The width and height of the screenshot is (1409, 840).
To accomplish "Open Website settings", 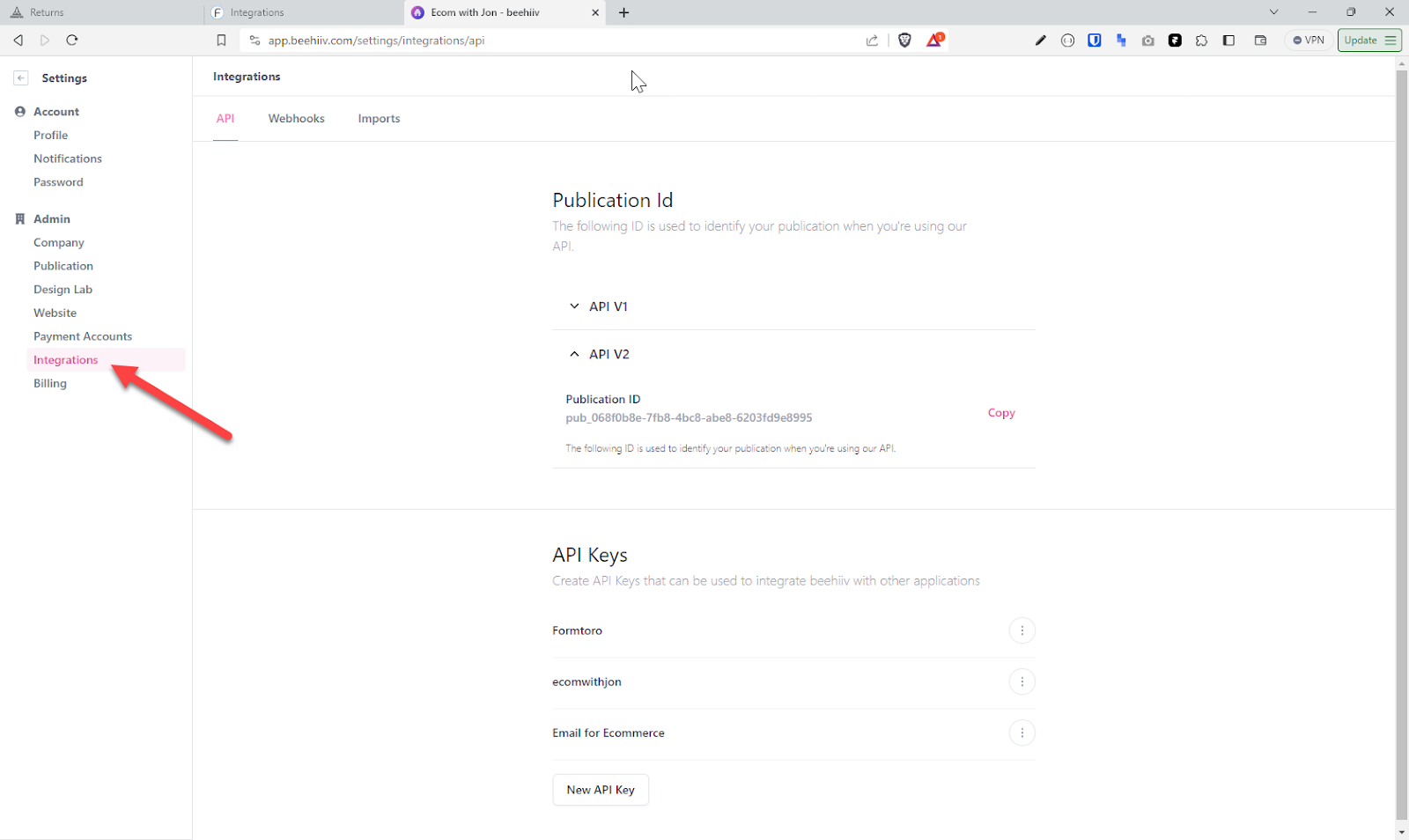I will pyautogui.click(x=55, y=313).
